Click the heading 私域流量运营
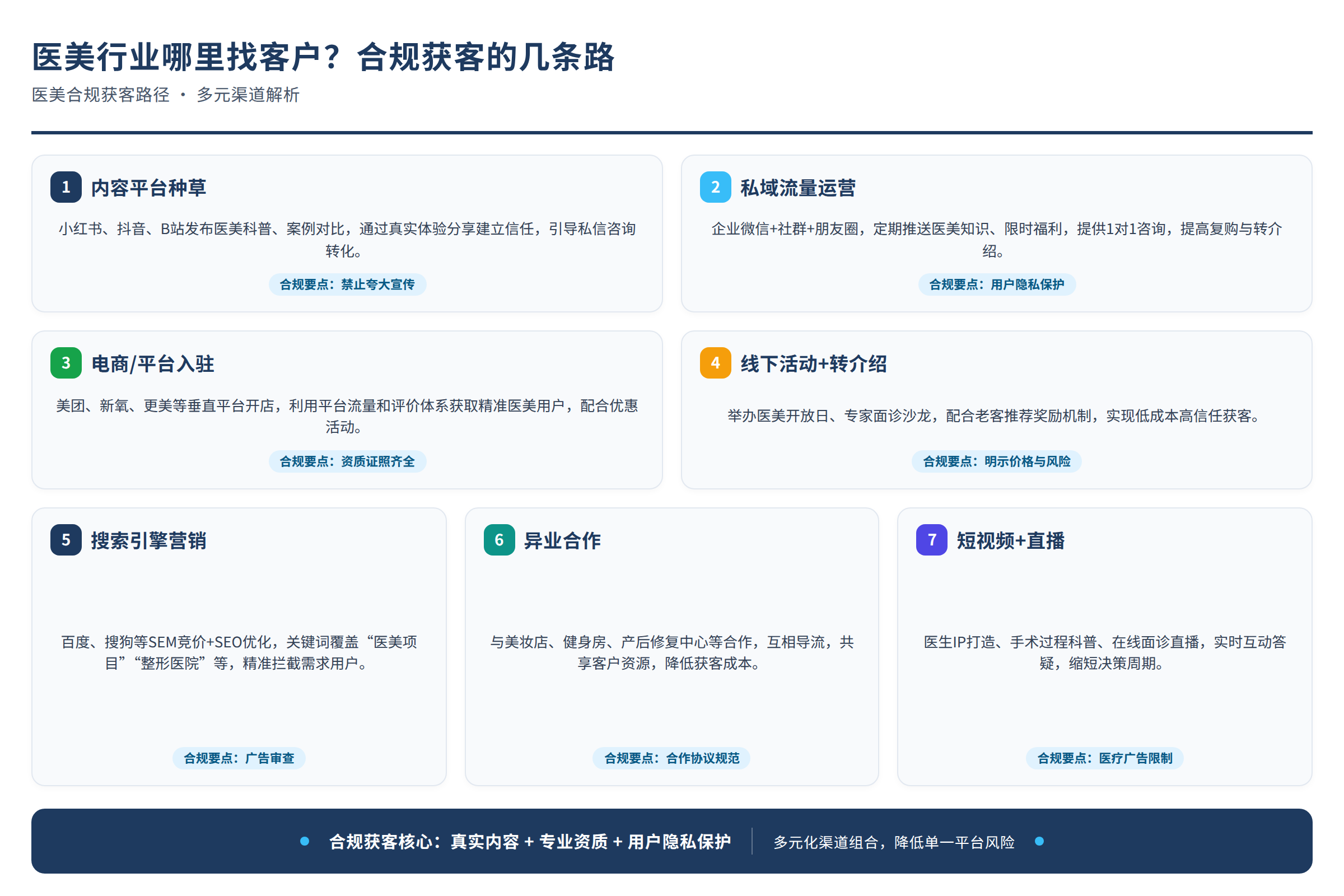Image resolution: width=1344 pixels, height=896 pixels. tap(799, 188)
